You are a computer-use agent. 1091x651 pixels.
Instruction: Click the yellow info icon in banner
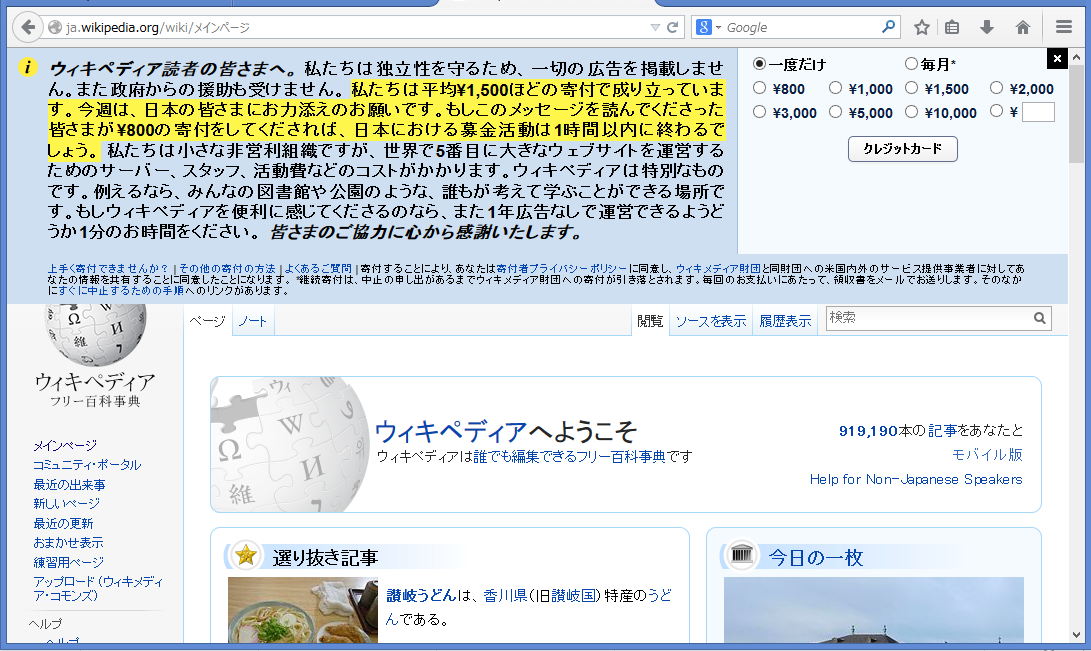tap(27, 67)
